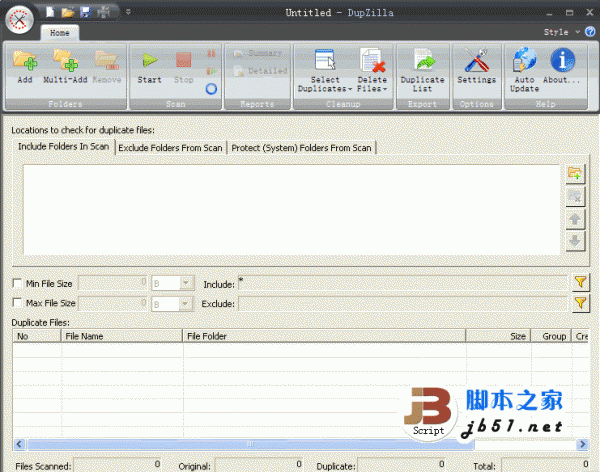Sort by the Size column header

[x=498, y=336]
